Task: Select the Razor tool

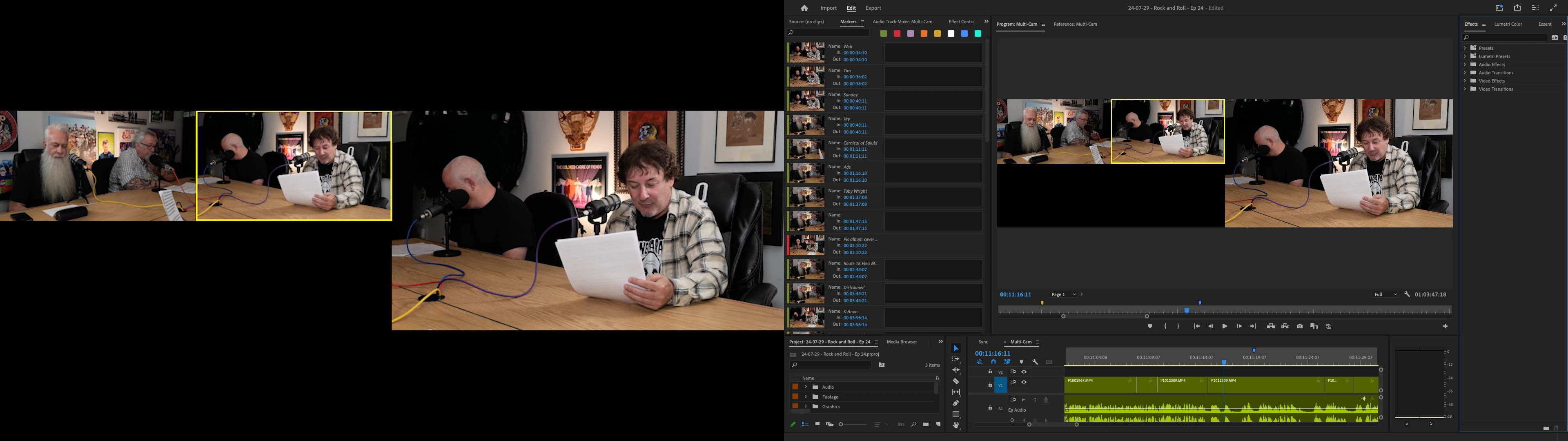Action: click(955, 381)
